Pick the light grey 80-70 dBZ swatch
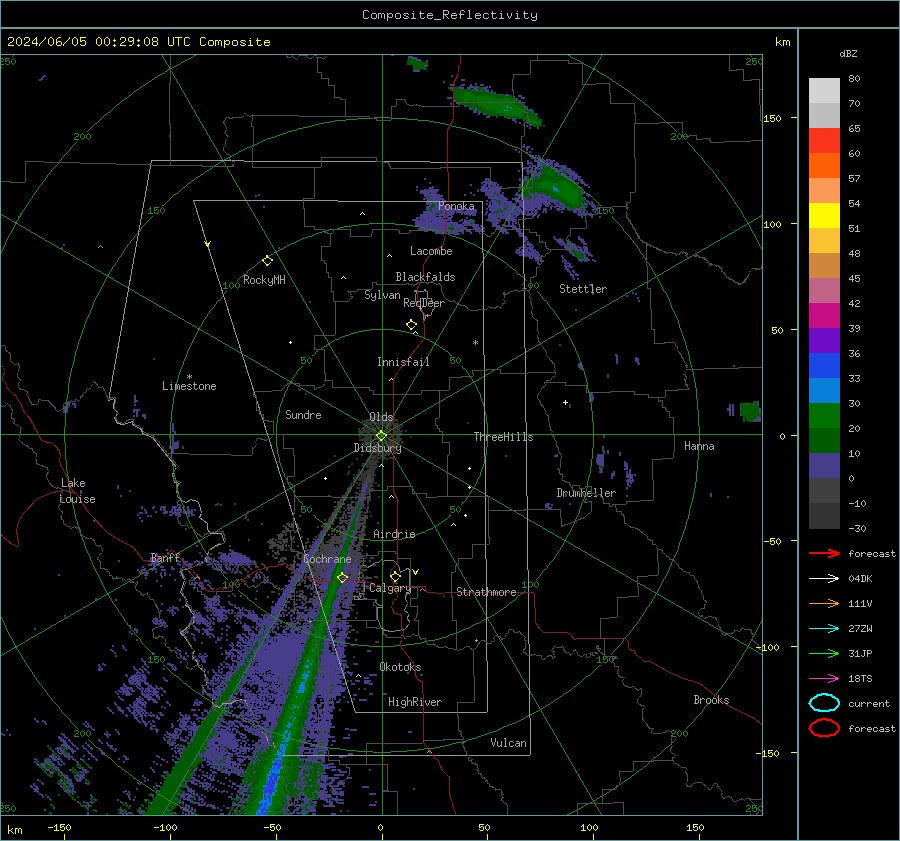900x841 pixels. pos(824,90)
